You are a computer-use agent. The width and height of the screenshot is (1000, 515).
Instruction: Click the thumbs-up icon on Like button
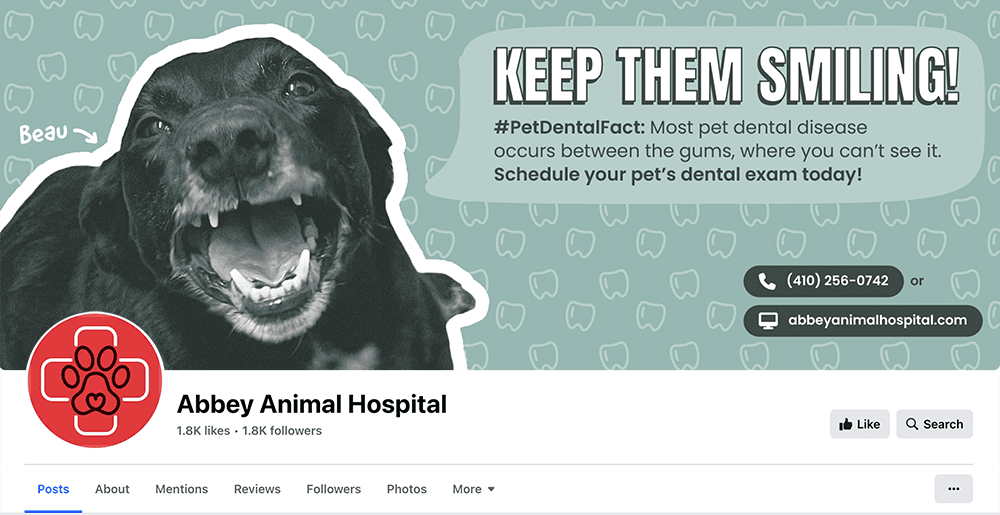(x=846, y=424)
